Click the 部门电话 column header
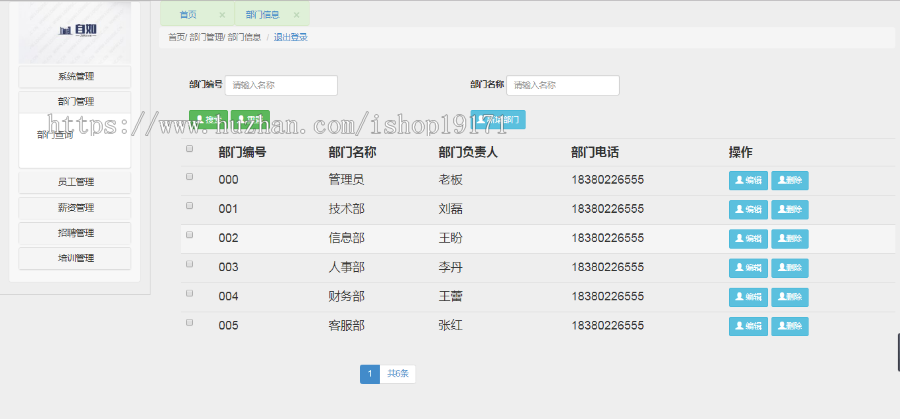The image size is (900, 419). [x=595, y=153]
